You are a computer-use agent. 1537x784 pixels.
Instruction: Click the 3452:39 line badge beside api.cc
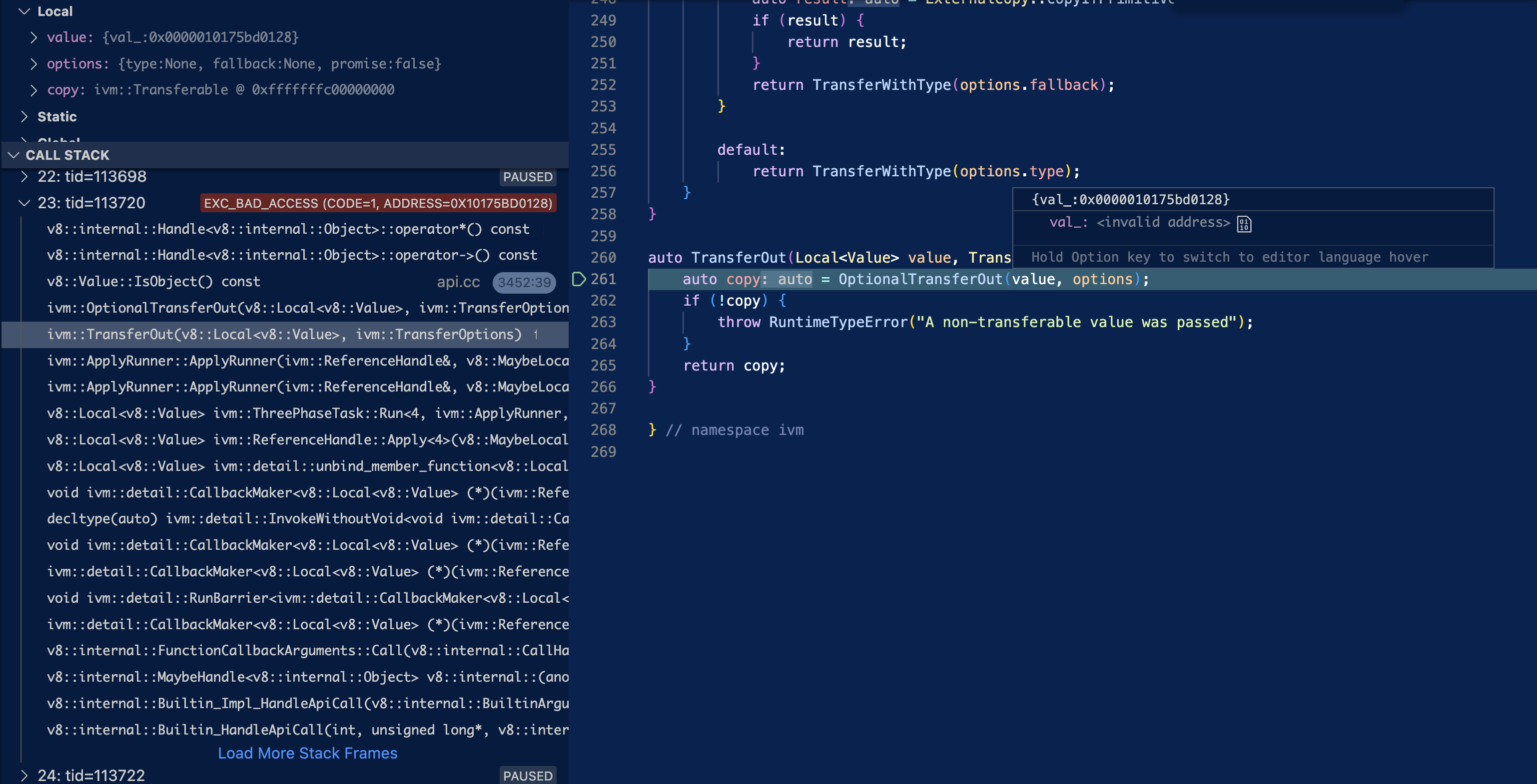(524, 282)
